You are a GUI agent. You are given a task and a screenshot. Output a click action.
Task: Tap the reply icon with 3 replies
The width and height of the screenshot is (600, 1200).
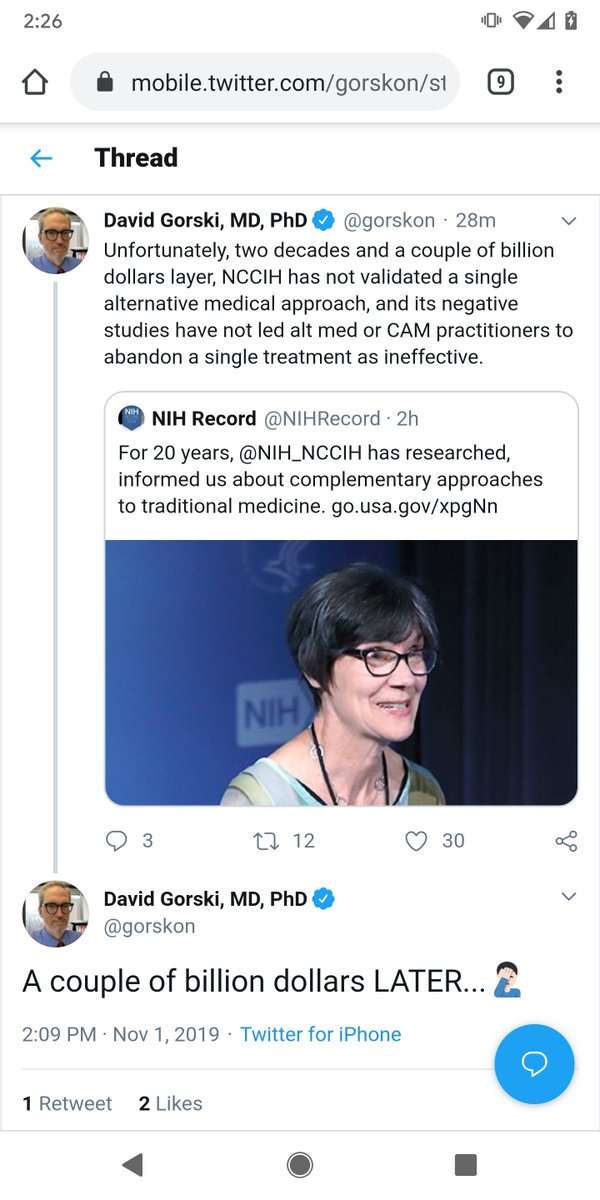(x=117, y=841)
